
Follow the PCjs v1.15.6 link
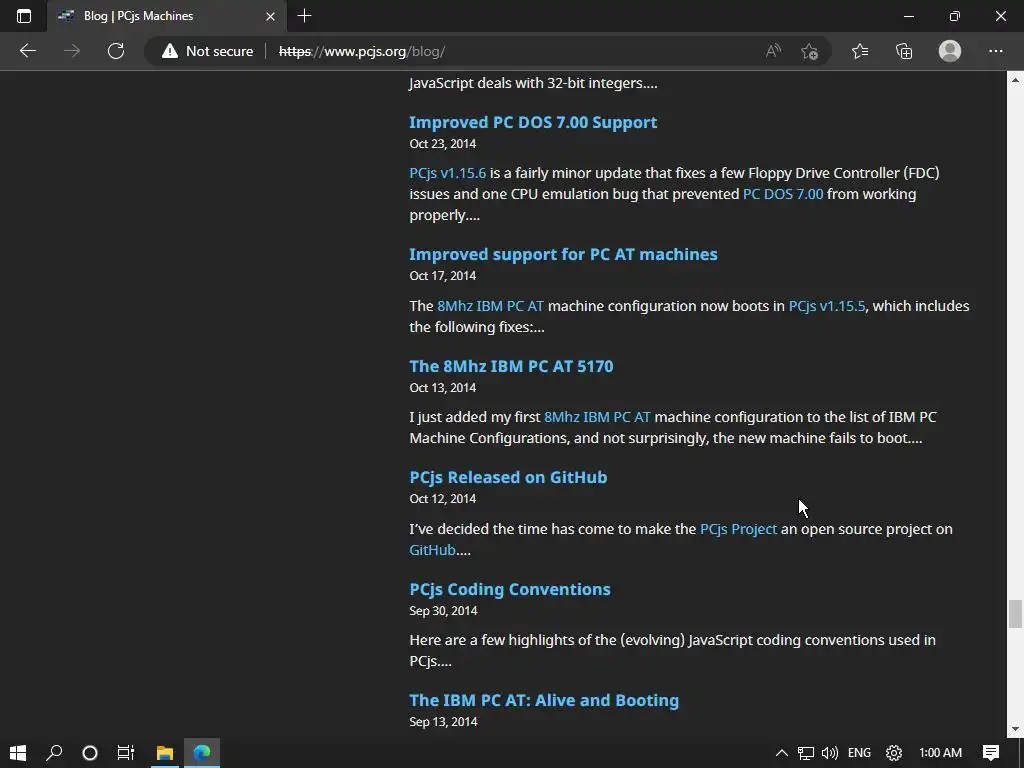coord(447,173)
